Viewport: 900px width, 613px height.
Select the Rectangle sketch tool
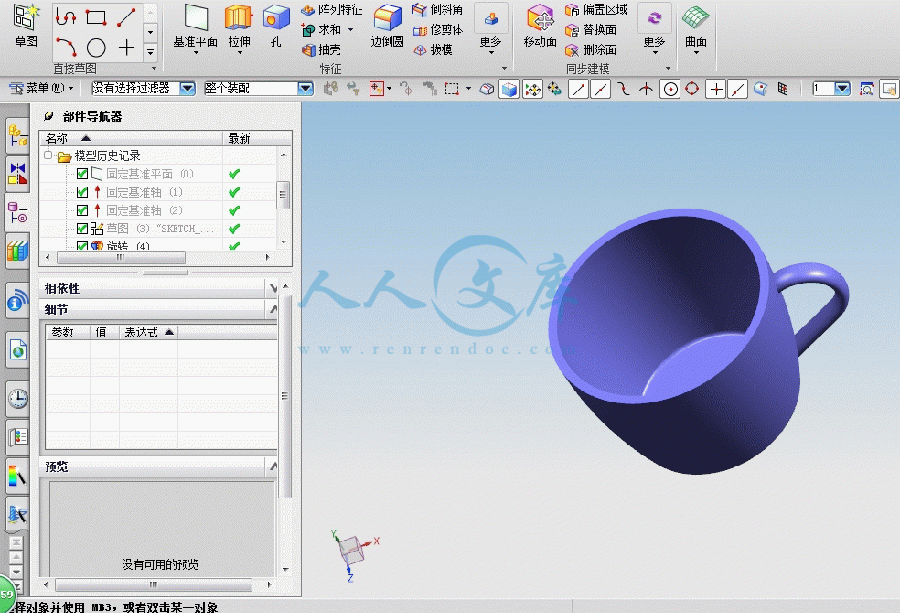tap(96, 18)
